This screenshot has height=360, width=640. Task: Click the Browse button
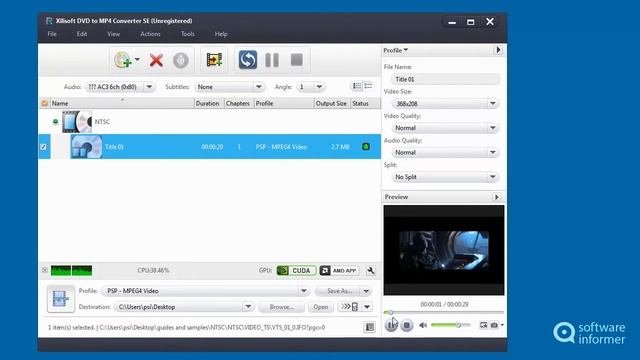(x=281, y=307)
